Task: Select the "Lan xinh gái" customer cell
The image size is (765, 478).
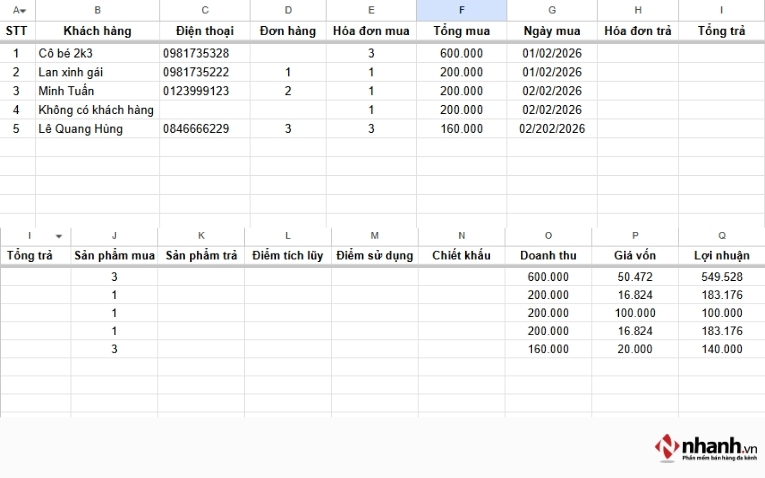Action: pos(71,72)
